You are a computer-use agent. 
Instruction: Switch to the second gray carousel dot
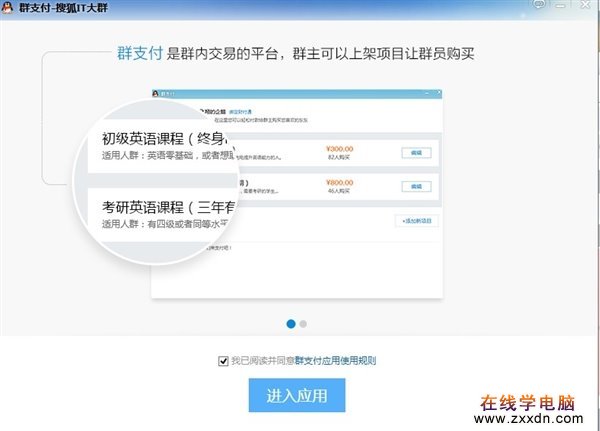coord(303,324)
